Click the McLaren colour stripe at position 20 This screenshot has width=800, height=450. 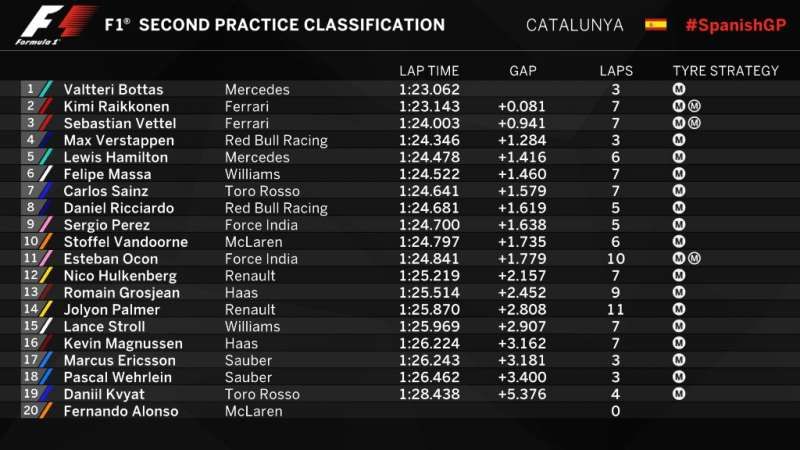point(46,411)
